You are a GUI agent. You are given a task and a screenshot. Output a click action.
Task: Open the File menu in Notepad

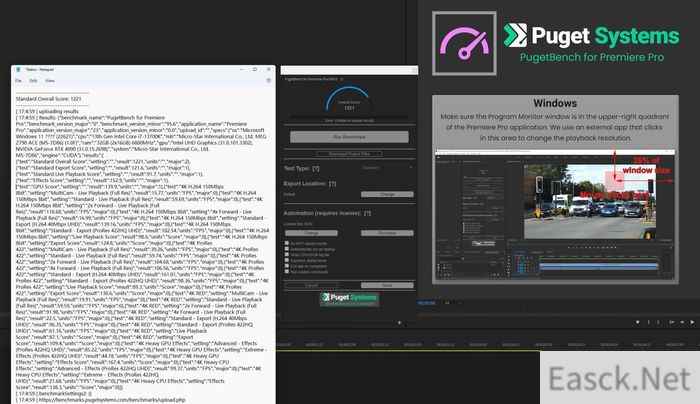tap(18, 81)
